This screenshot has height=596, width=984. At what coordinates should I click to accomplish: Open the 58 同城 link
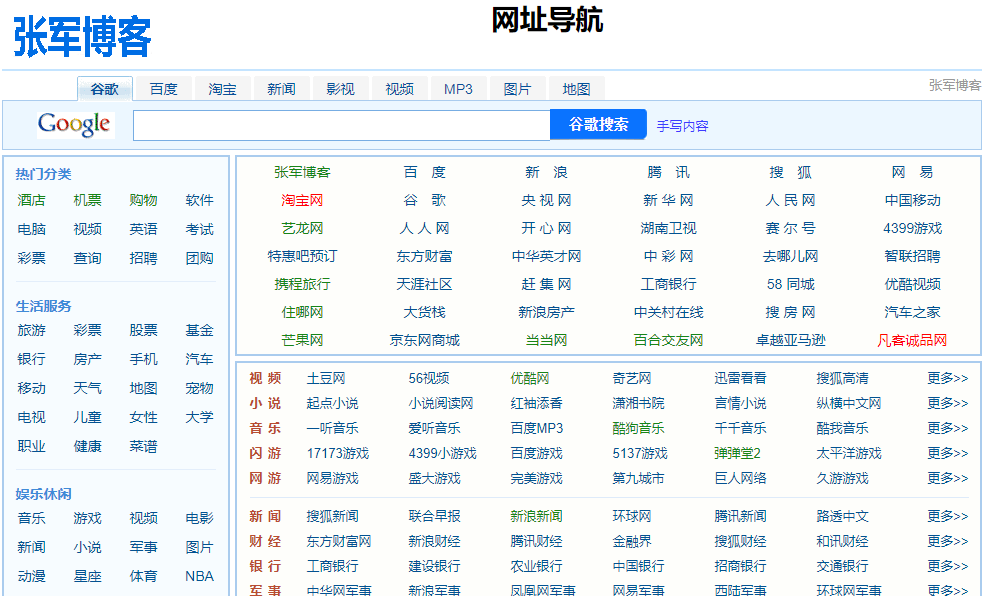coord(791,284)
